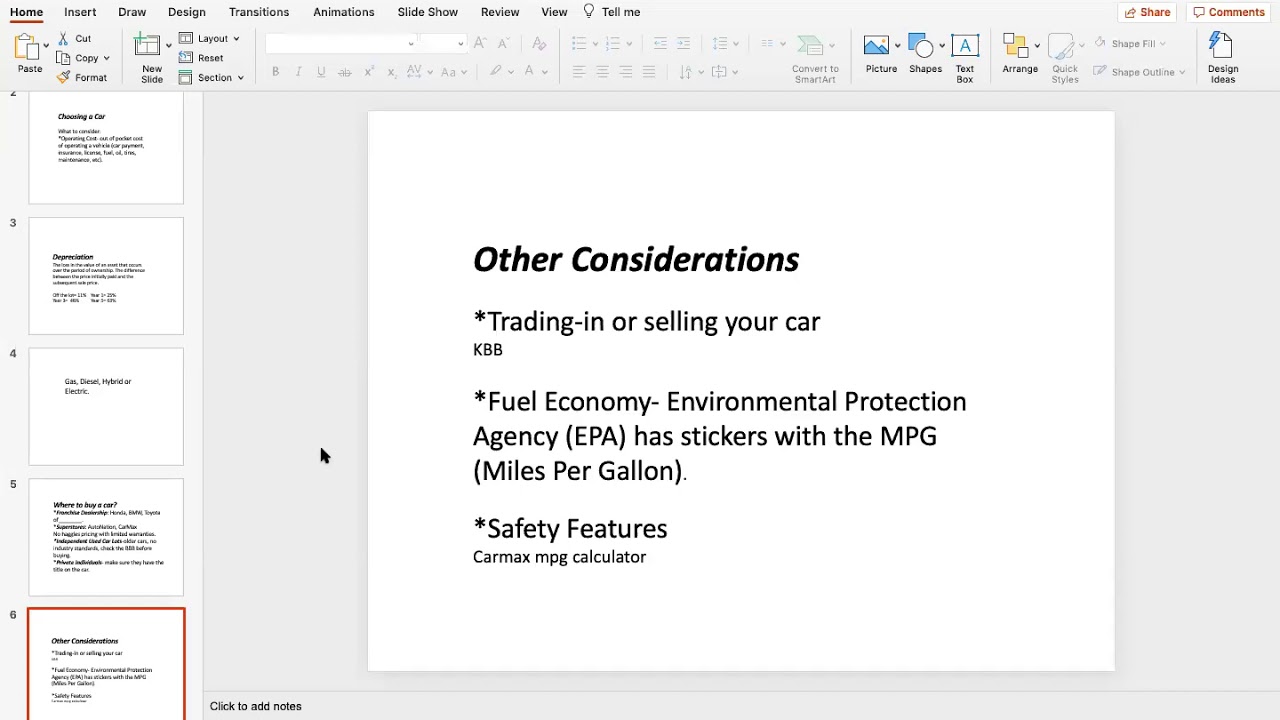Open Design Ideas pane
The height and width of the screenshot is (720, 1280).
pyautogui.click(x=1222, y=58)
